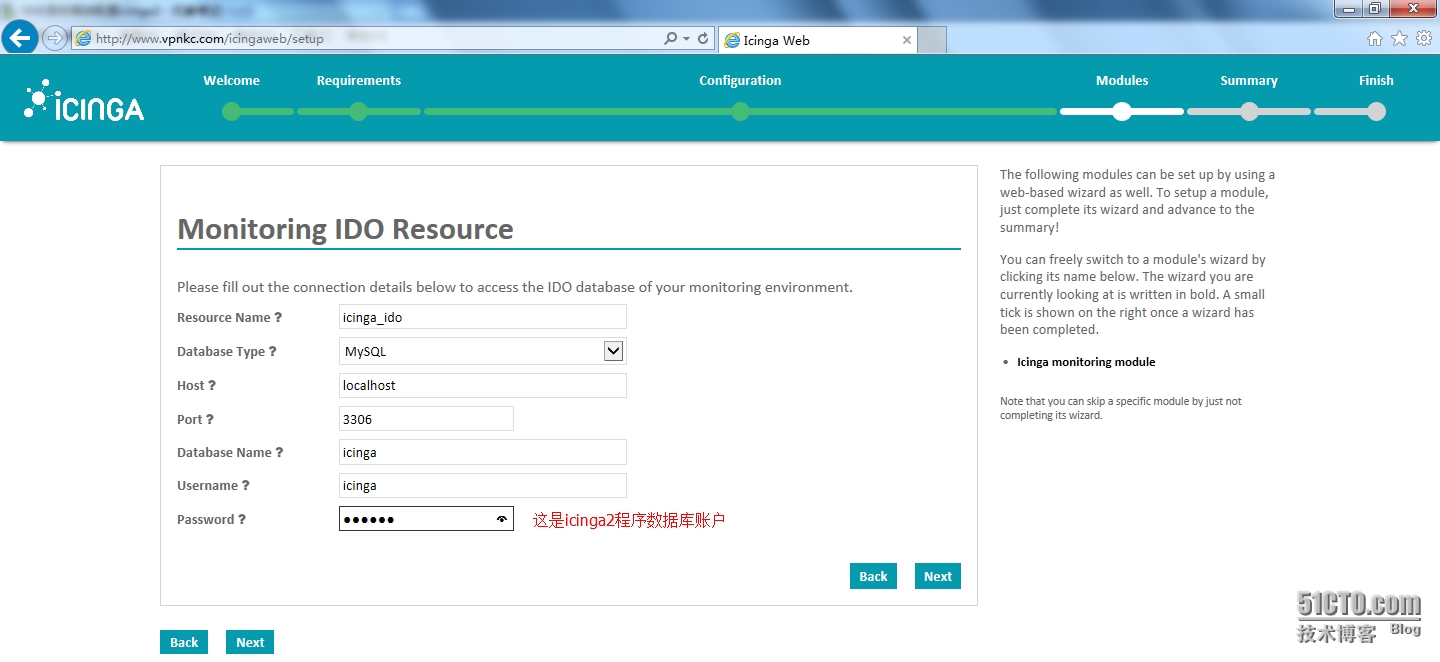Click the Modules step marker on progress bar
The height and width of the screenshot is (662, 1440).
(x=1122, y=112)
